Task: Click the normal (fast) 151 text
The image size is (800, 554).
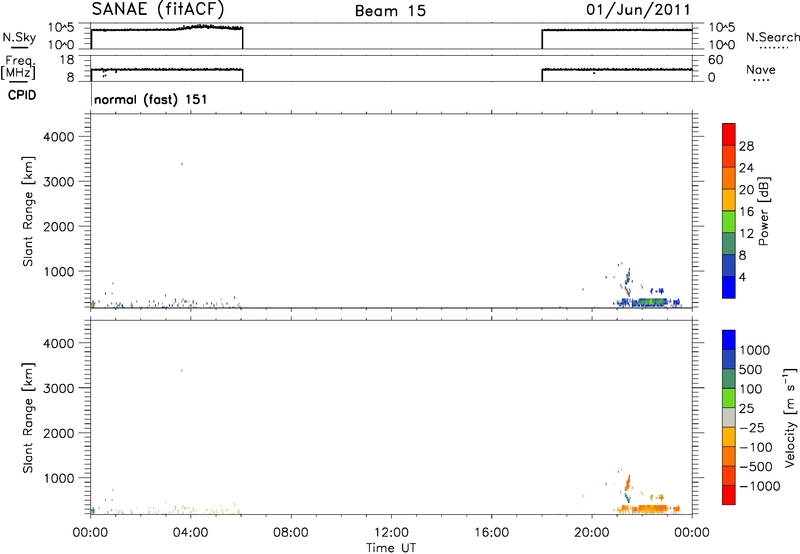Action: (151, 99)
